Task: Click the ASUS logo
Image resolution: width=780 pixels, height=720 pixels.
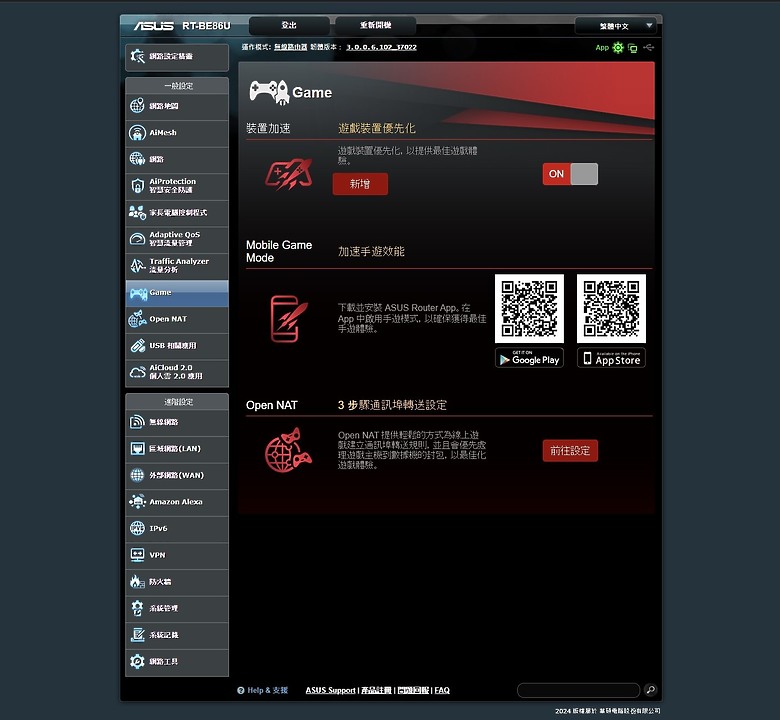Action: coord(154,26)
